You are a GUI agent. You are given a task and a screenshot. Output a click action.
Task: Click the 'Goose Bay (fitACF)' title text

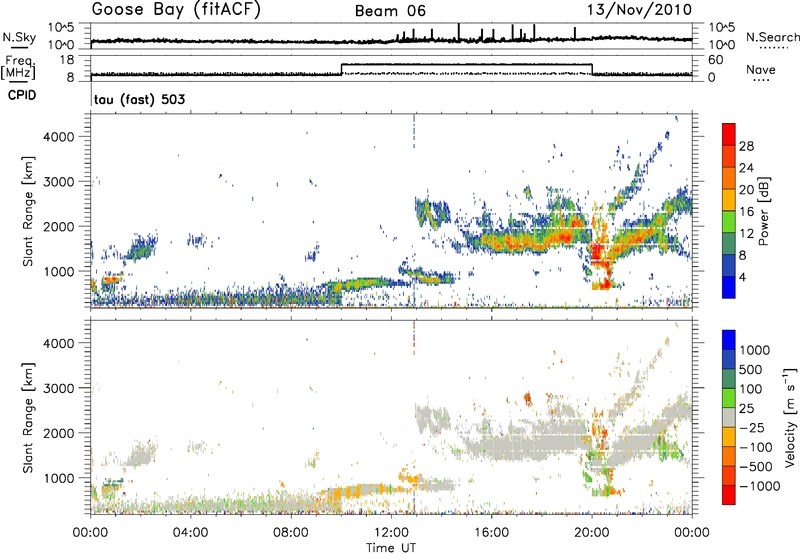(x=176, y=10)
